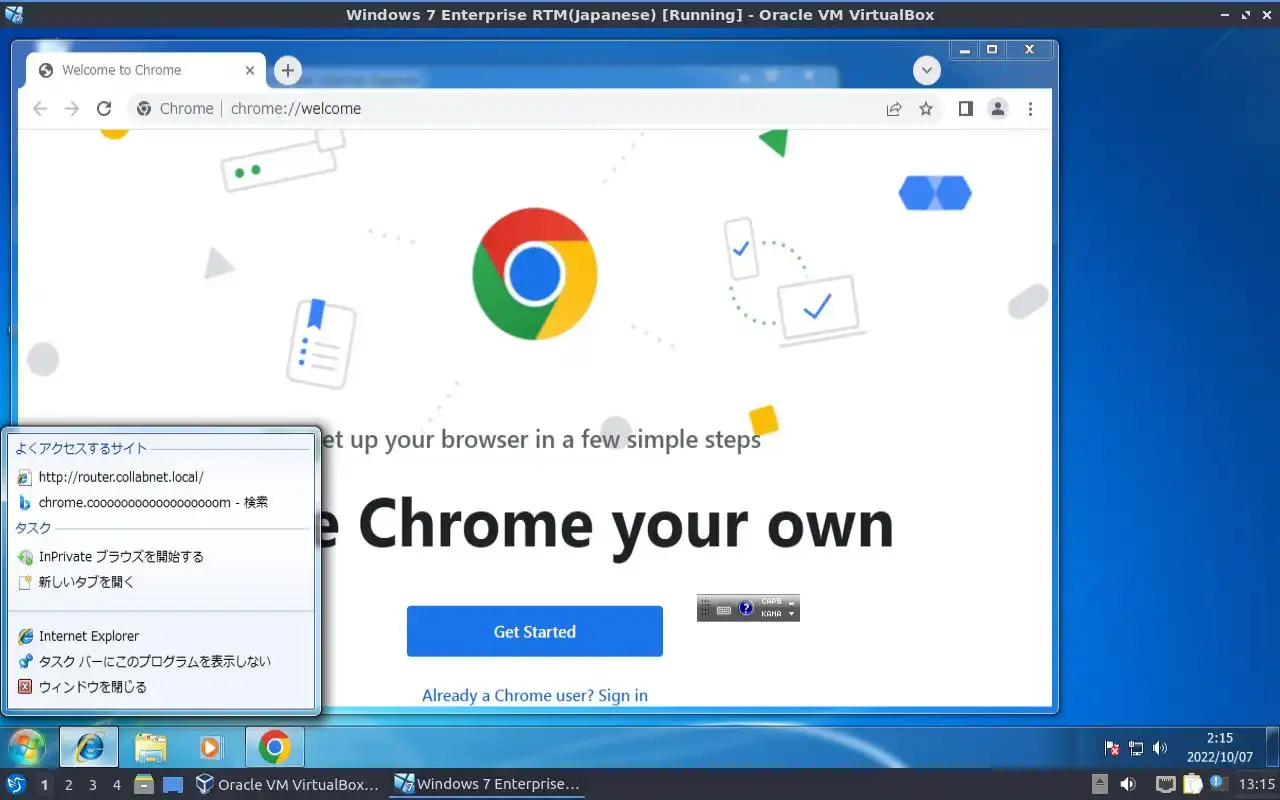Open the Windows 7 Start orb
Image resolution: width=1280 pixels, height=800 pixels.
[x=27, y=747]
